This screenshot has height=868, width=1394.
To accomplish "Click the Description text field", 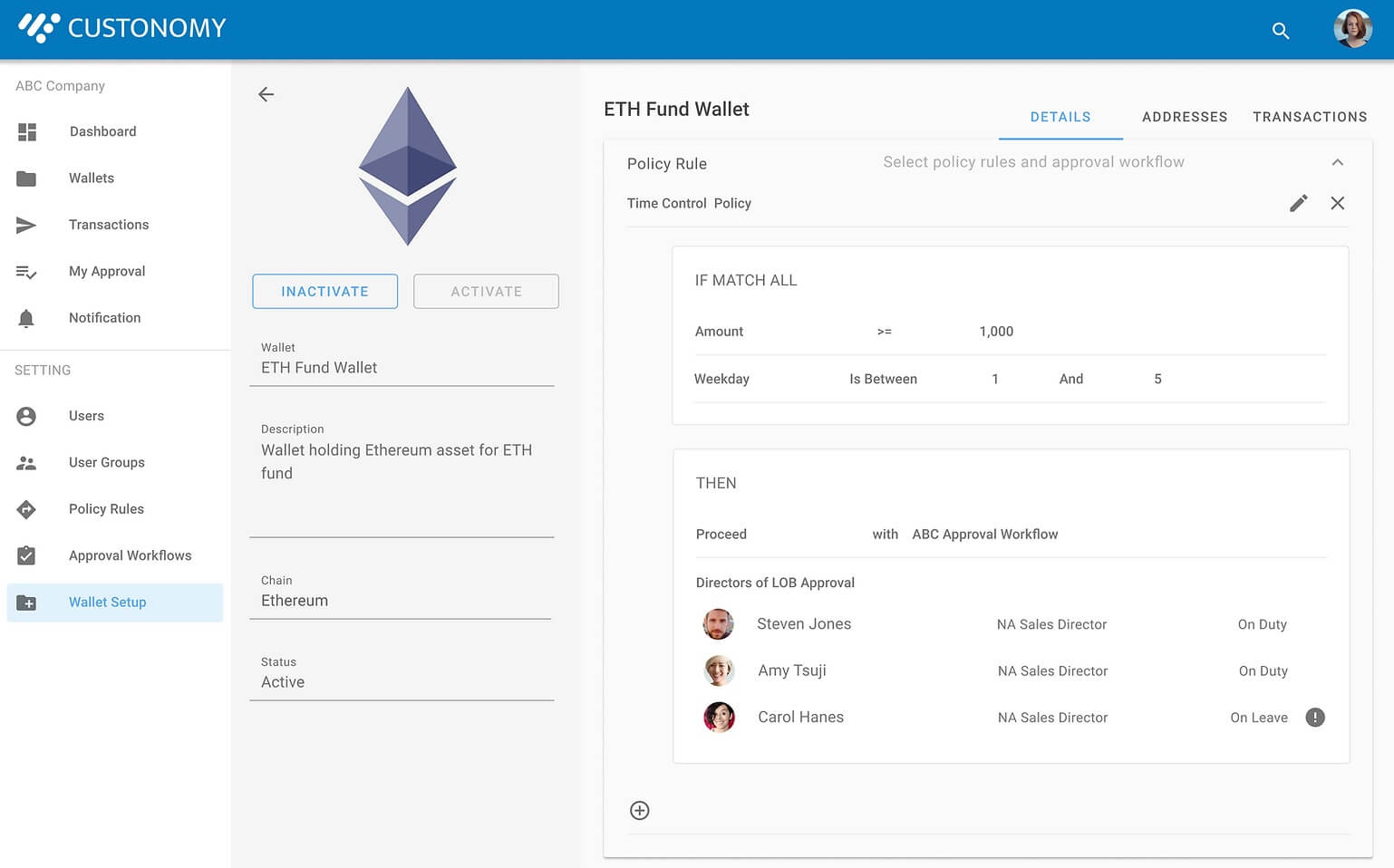I will (x=402, y=462).
